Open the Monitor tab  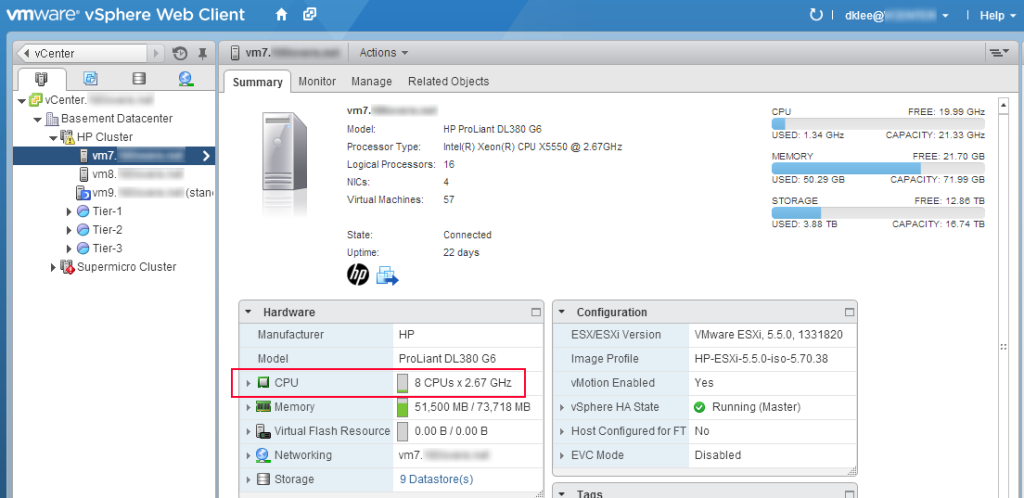[x=317, y=82]
